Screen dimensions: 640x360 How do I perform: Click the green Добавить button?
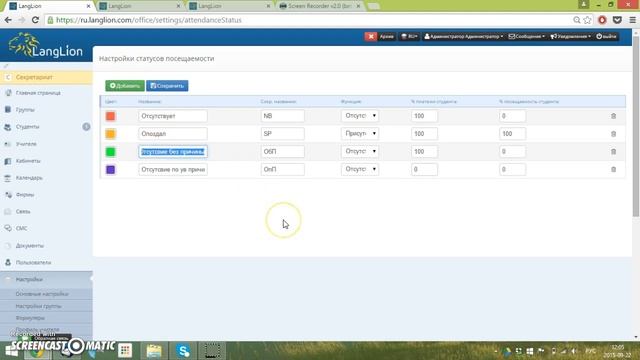coord(125,86)
